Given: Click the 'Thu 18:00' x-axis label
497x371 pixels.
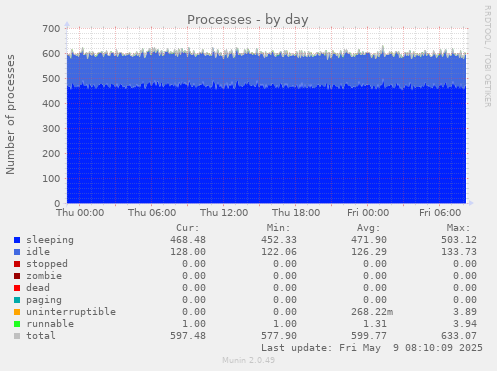Looking at the screenshot, I should [x=296, y=213].
